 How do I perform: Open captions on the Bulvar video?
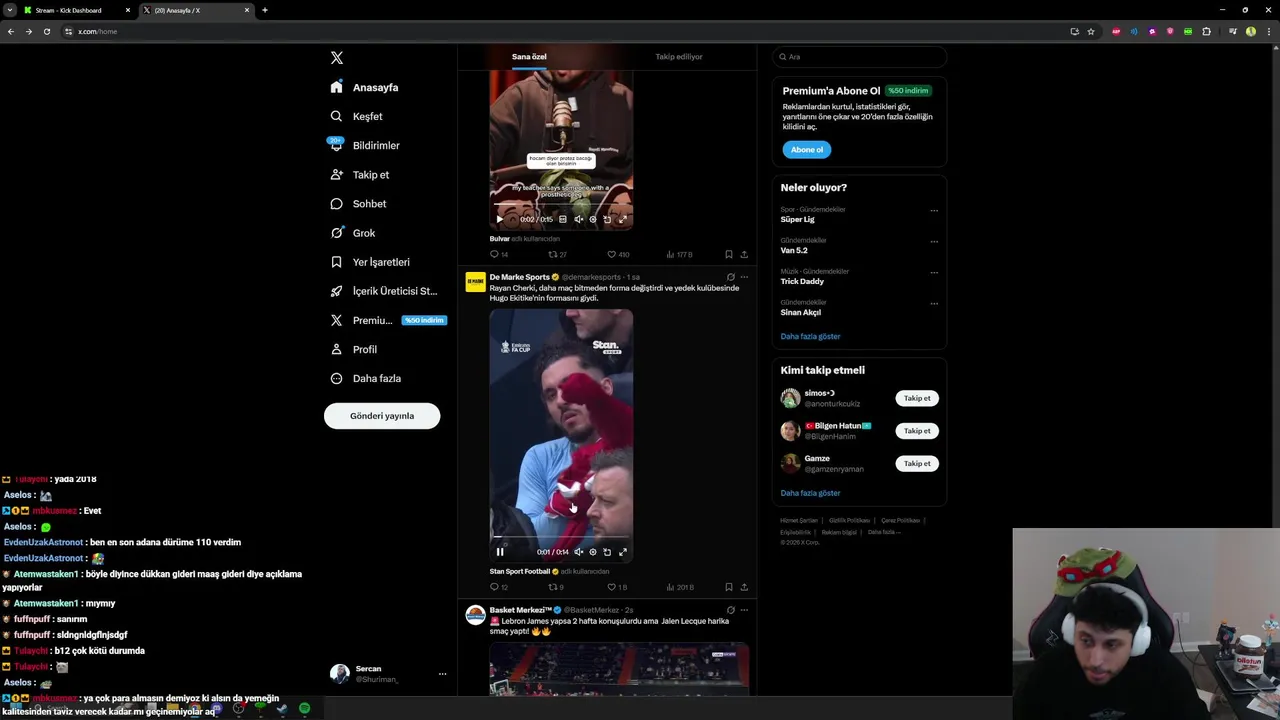tap(563, 219)
